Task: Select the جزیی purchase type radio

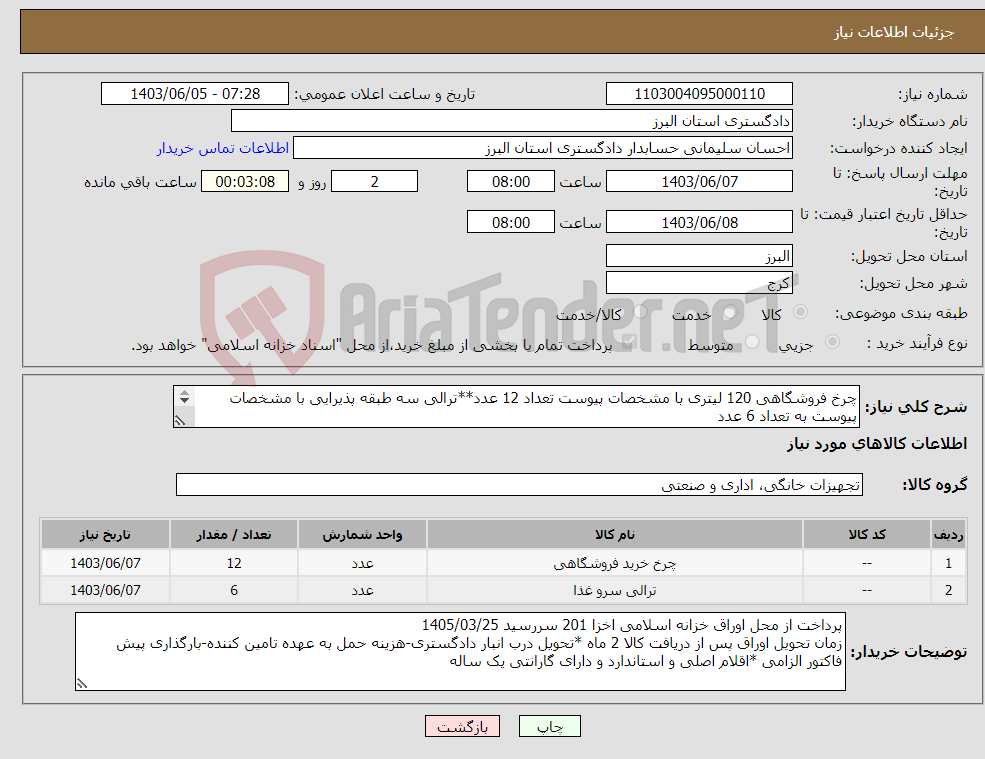Action: (x=832, y=342)
